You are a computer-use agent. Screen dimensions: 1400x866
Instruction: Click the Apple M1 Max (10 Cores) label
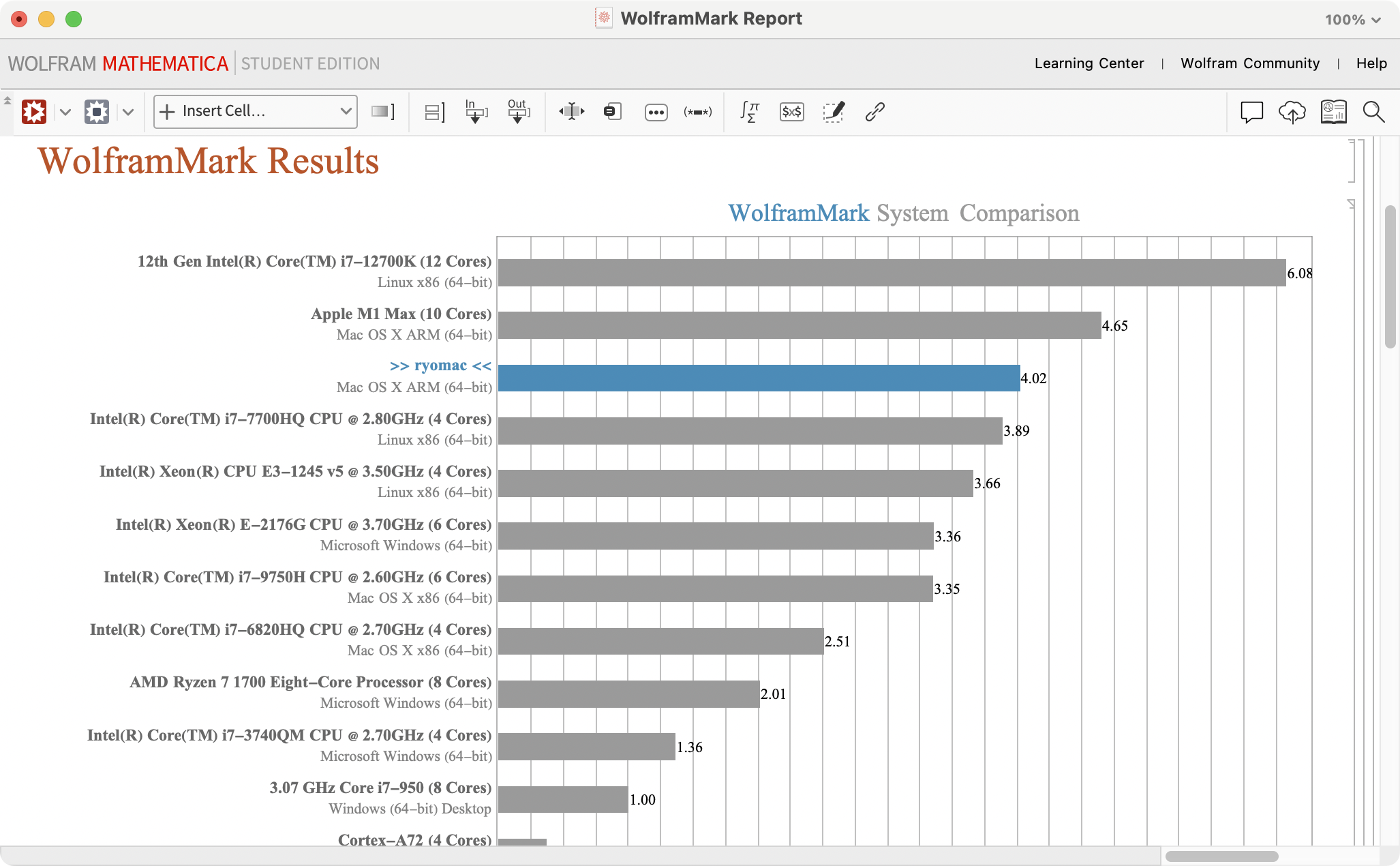coord(401,314)
